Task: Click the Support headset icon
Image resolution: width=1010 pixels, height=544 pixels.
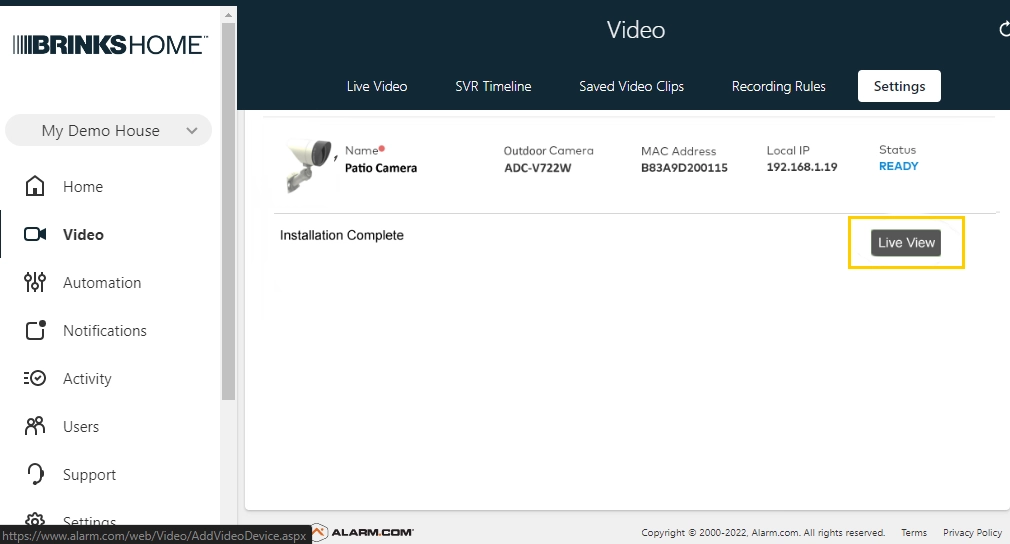Action: (35, 474)
